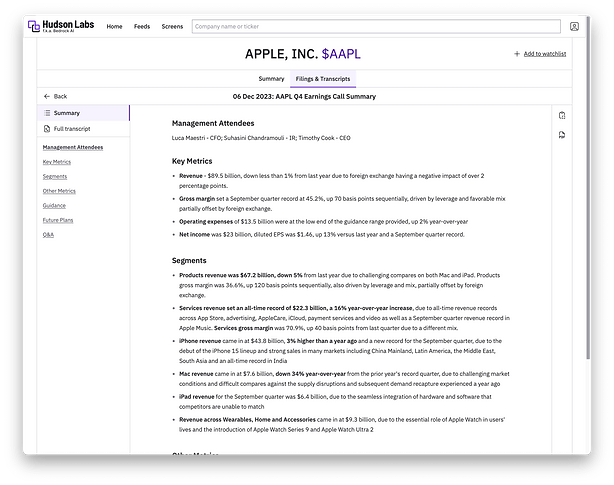
Task: Open the Home menu item
Action: point(115,26)
